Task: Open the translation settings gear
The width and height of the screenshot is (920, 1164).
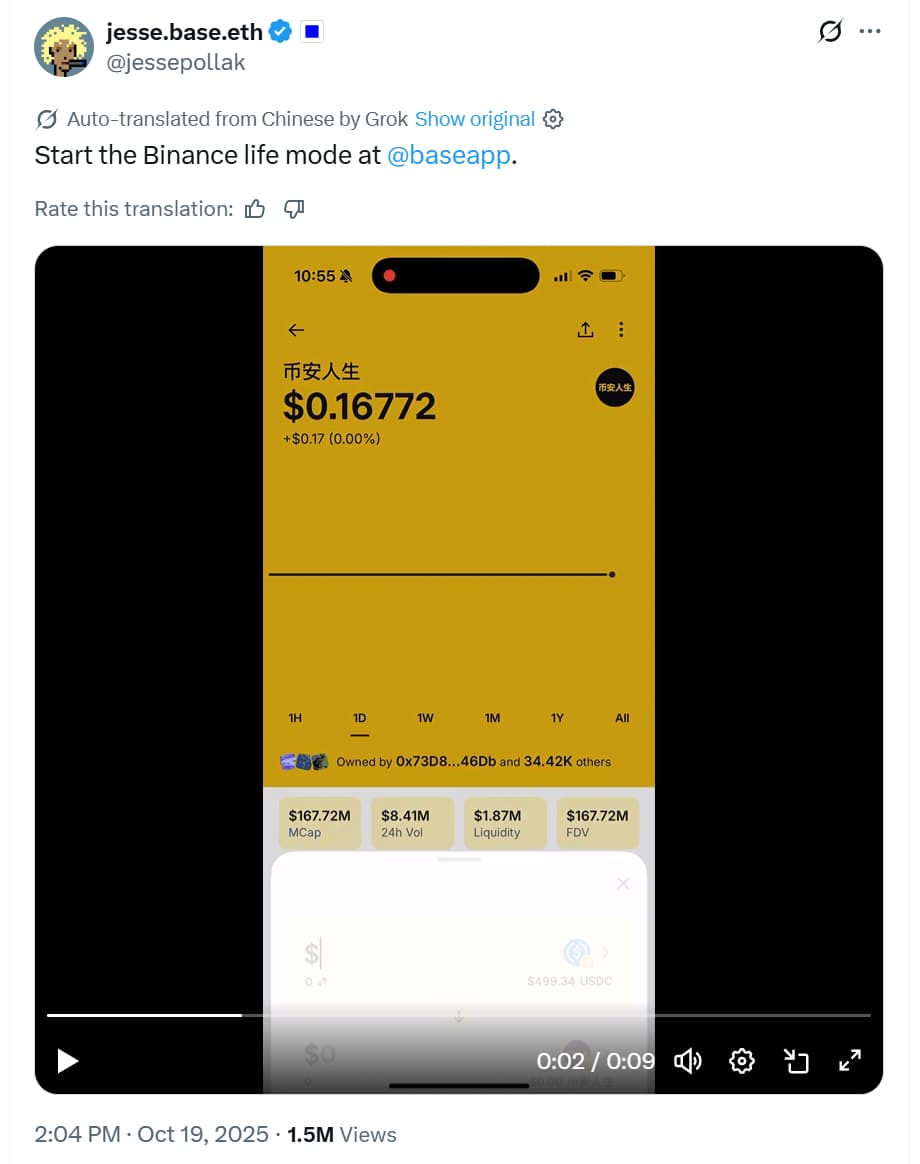Action: click(x=553, y=118)
